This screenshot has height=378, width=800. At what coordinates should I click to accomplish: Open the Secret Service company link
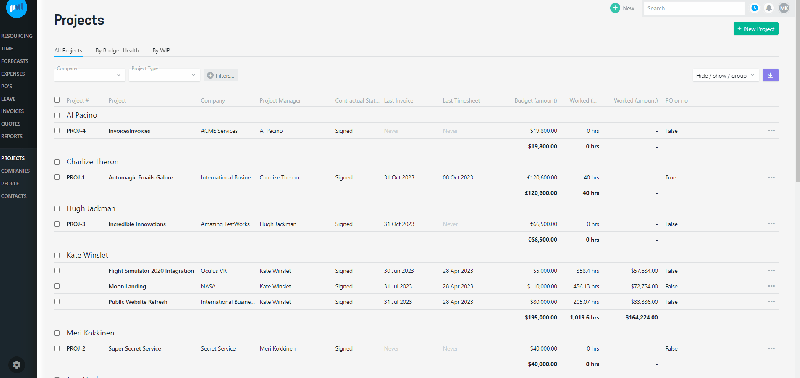coord(218,349)
